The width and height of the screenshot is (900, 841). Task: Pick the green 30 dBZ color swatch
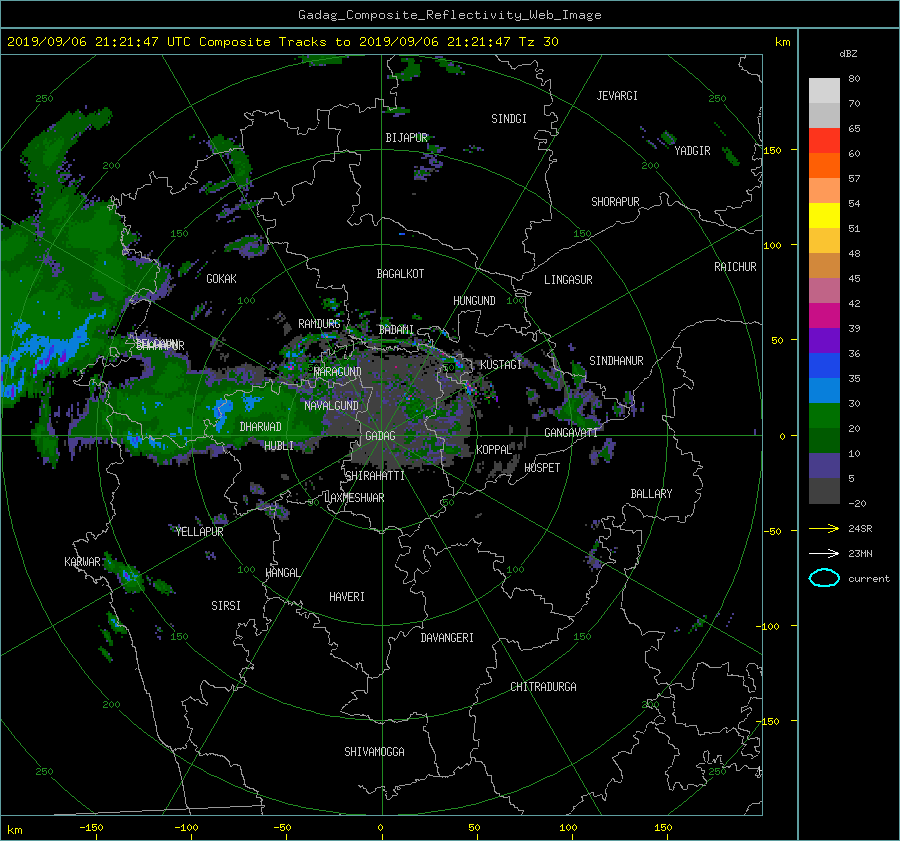pyautogui.click(x=824, y=415)
